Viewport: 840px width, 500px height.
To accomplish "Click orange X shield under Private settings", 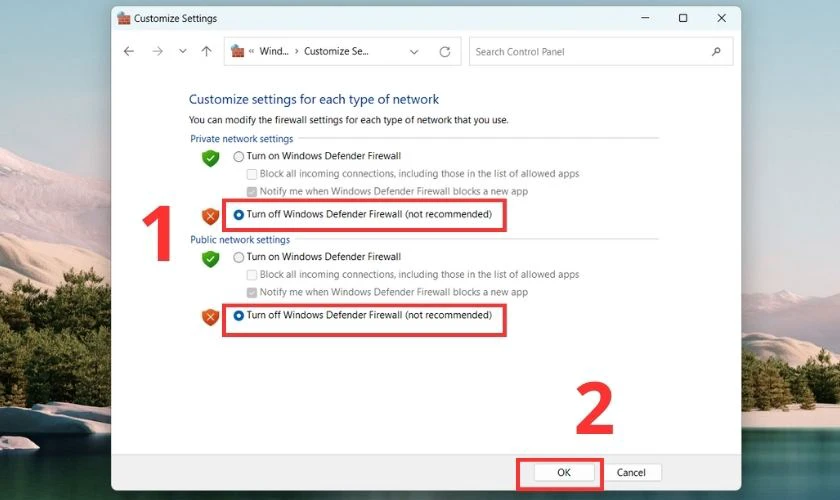I will point(211,216).
